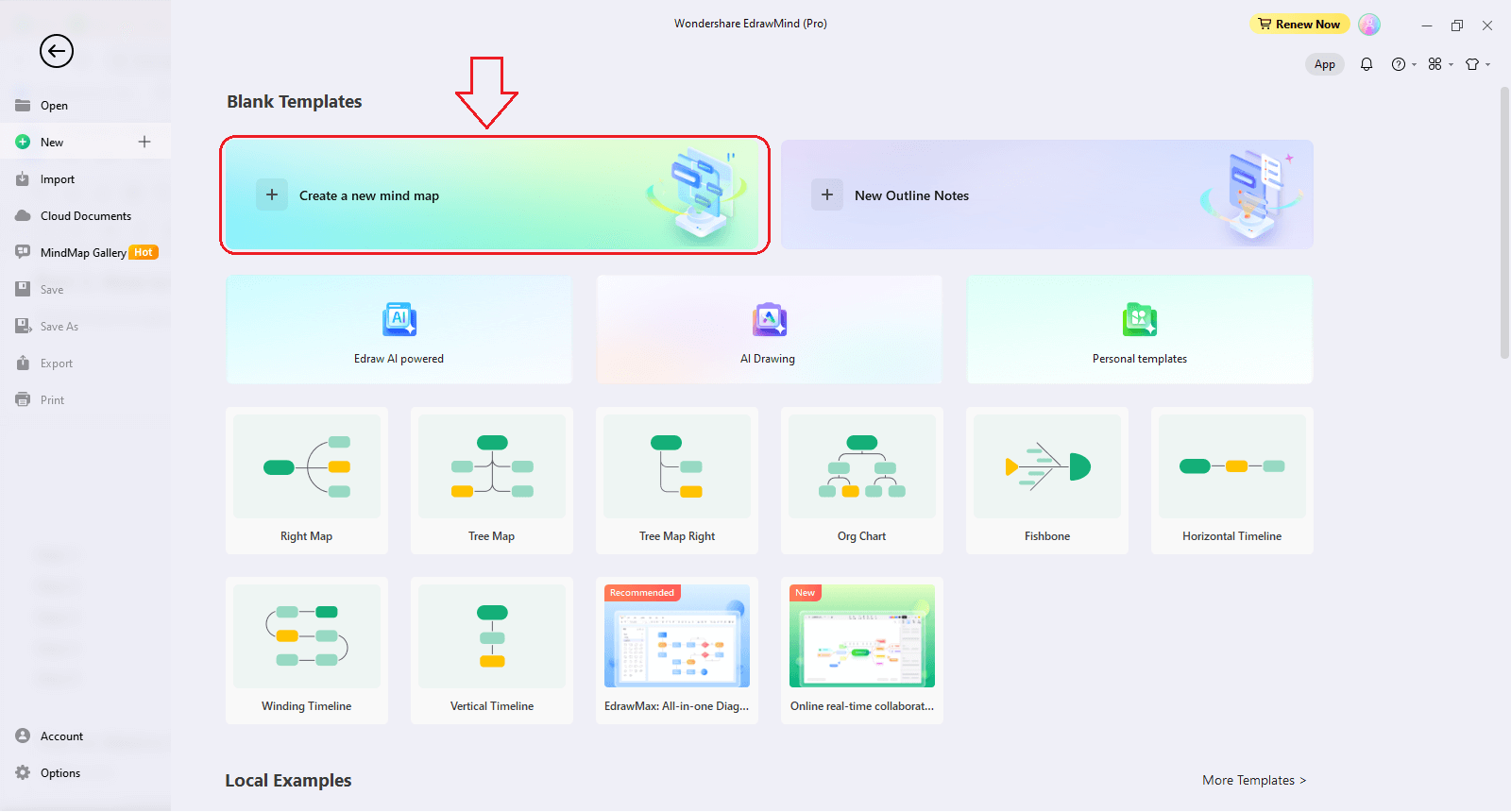
Task: Open the MindMap Gallery
Action: click(85, 253)
